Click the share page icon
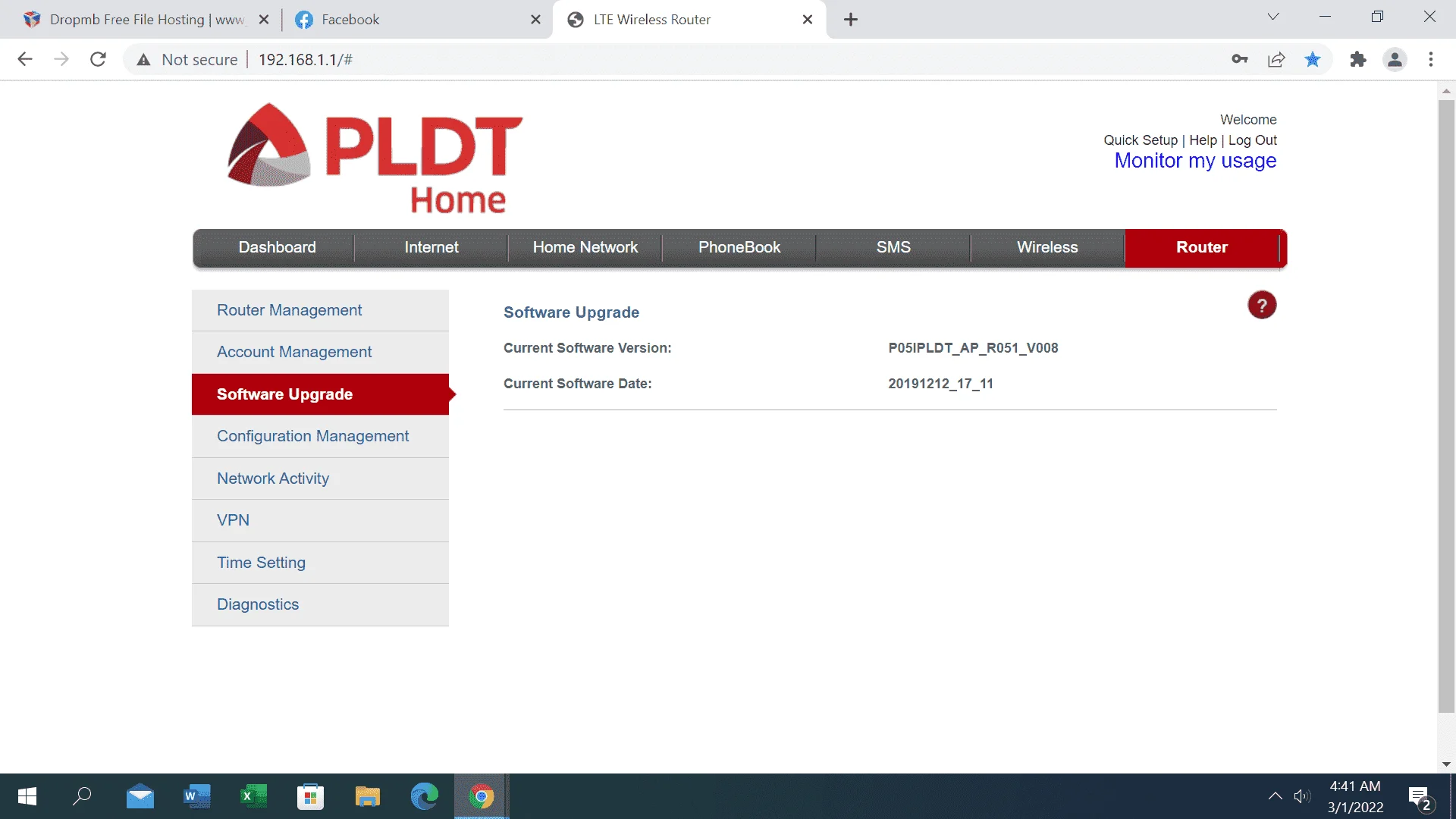1456x819 pixels. click(1276, 59)
